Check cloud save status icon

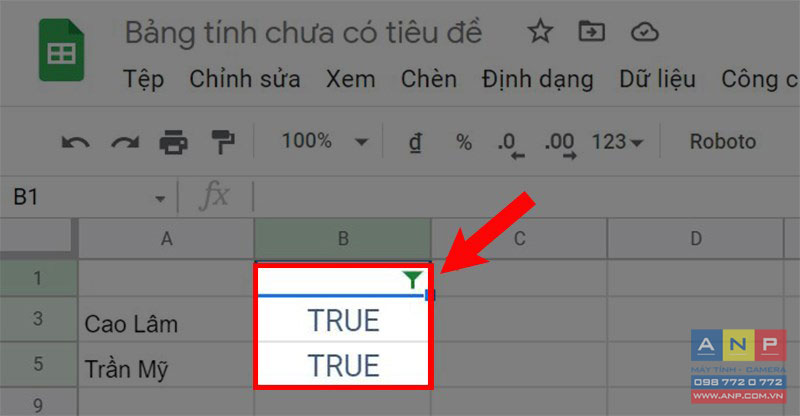coord(645,32)
